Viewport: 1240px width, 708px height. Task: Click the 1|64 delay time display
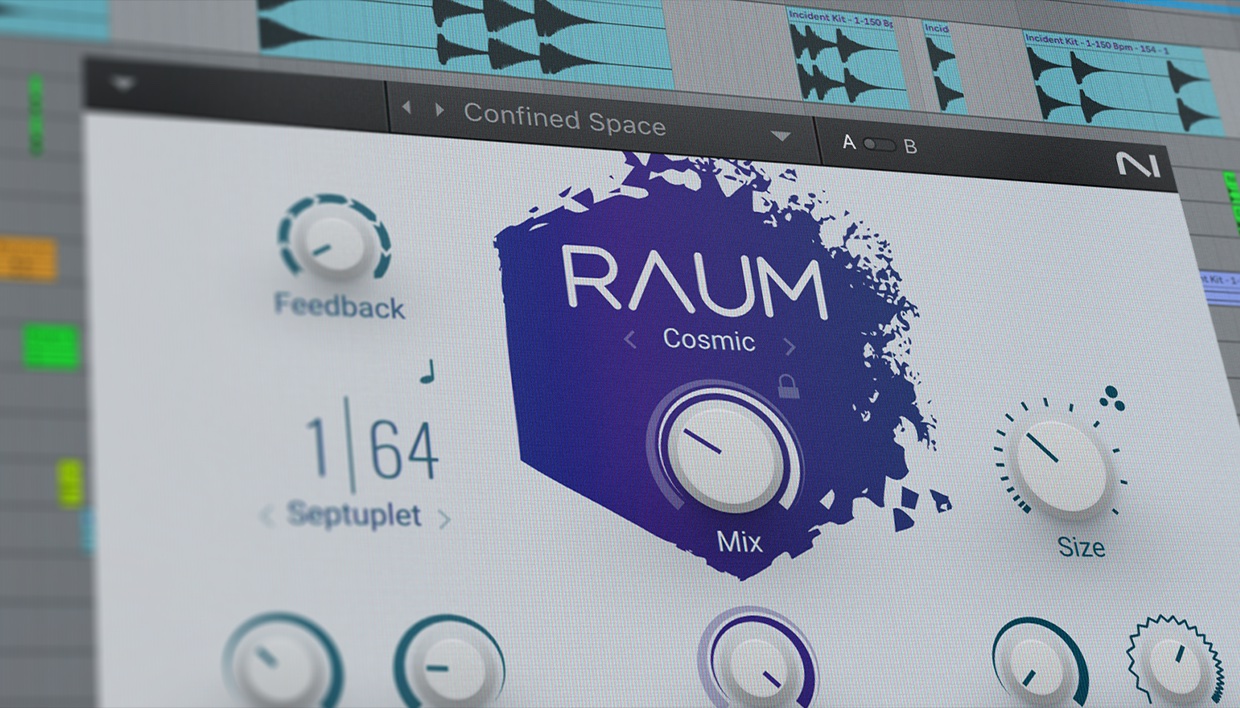tap(370, 449)
